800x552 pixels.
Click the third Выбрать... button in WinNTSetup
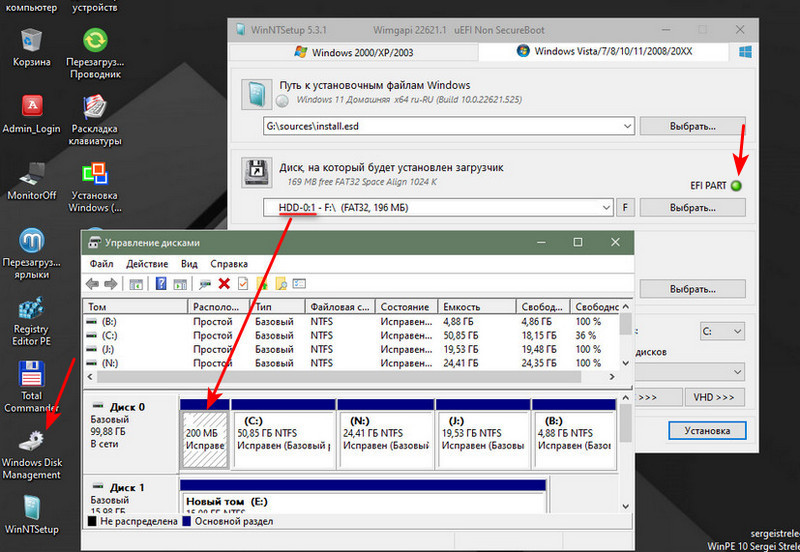click(x=692, y=289)
